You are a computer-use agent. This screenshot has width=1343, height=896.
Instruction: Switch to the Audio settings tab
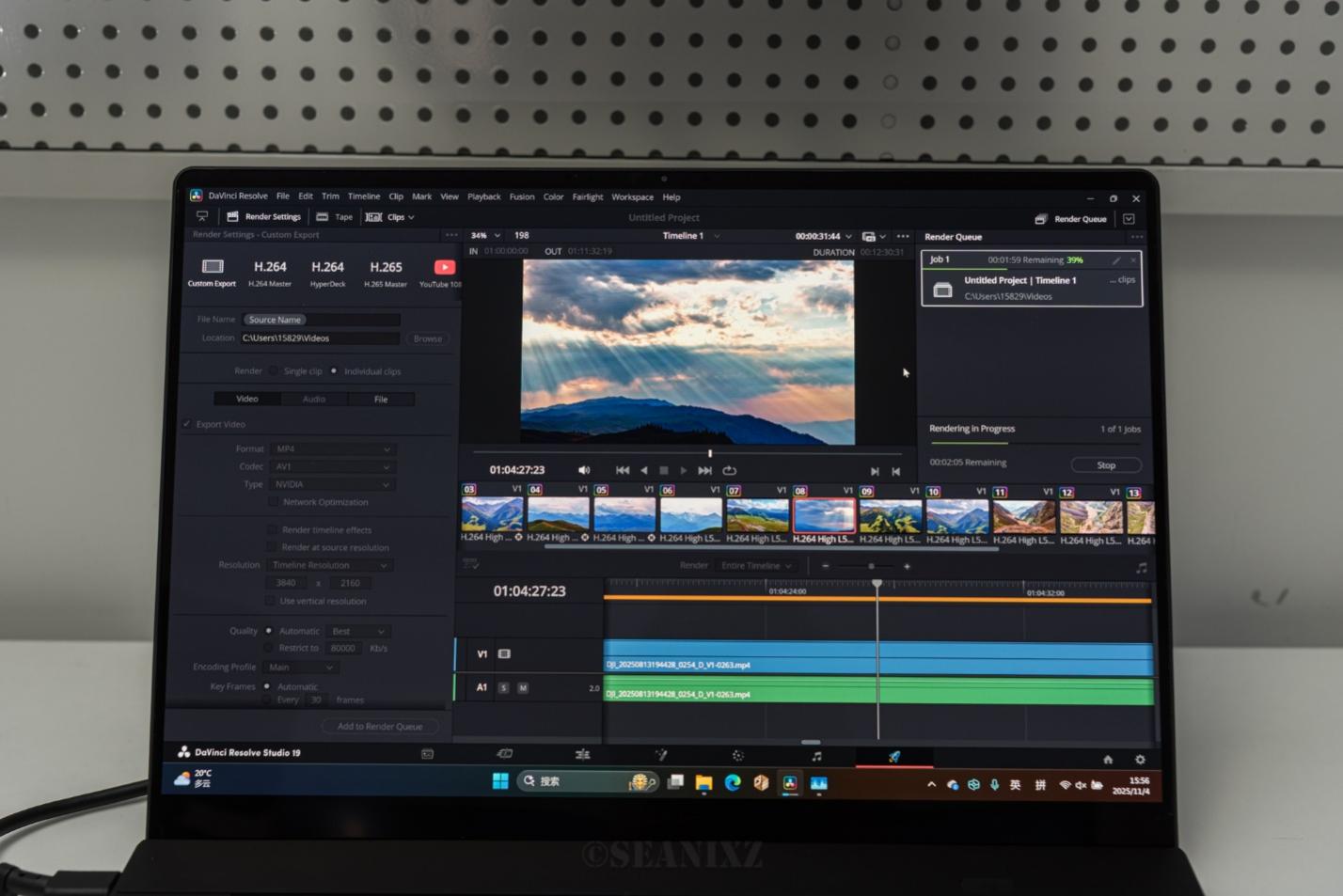point(314,400)
